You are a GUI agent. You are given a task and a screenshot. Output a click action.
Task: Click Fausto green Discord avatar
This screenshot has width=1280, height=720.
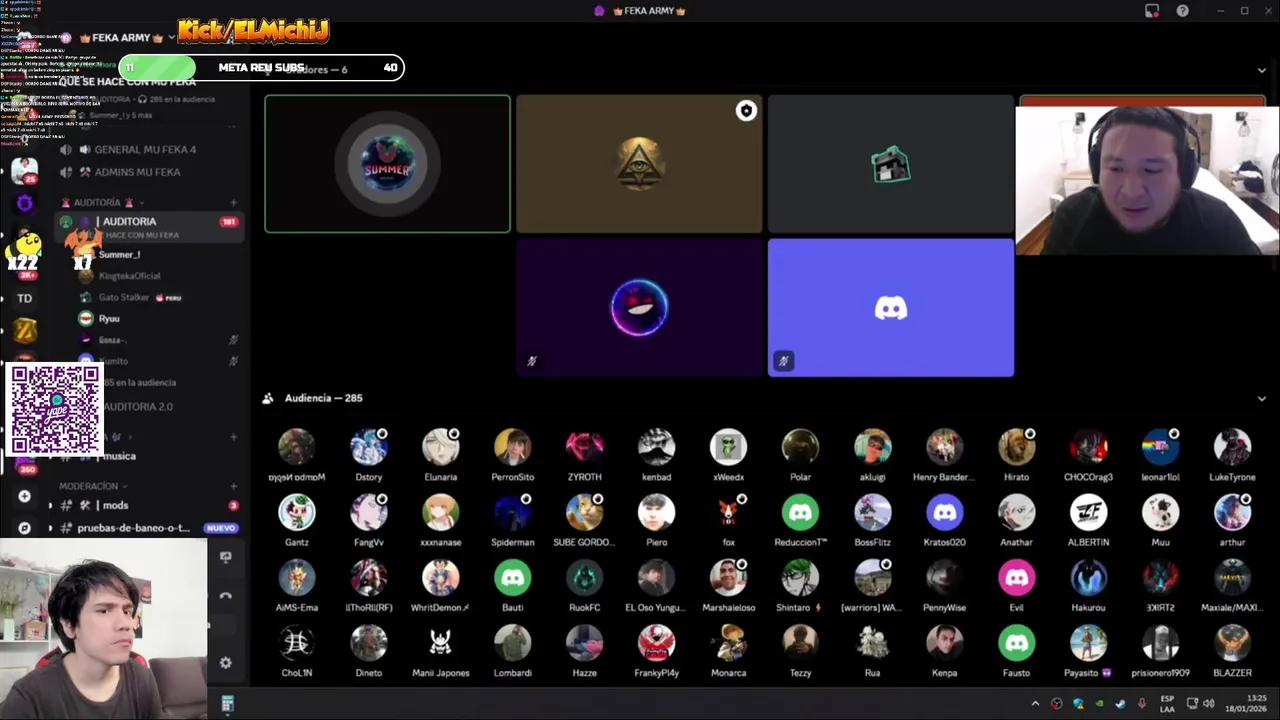pyautogui.click(x=1016, y=643)
